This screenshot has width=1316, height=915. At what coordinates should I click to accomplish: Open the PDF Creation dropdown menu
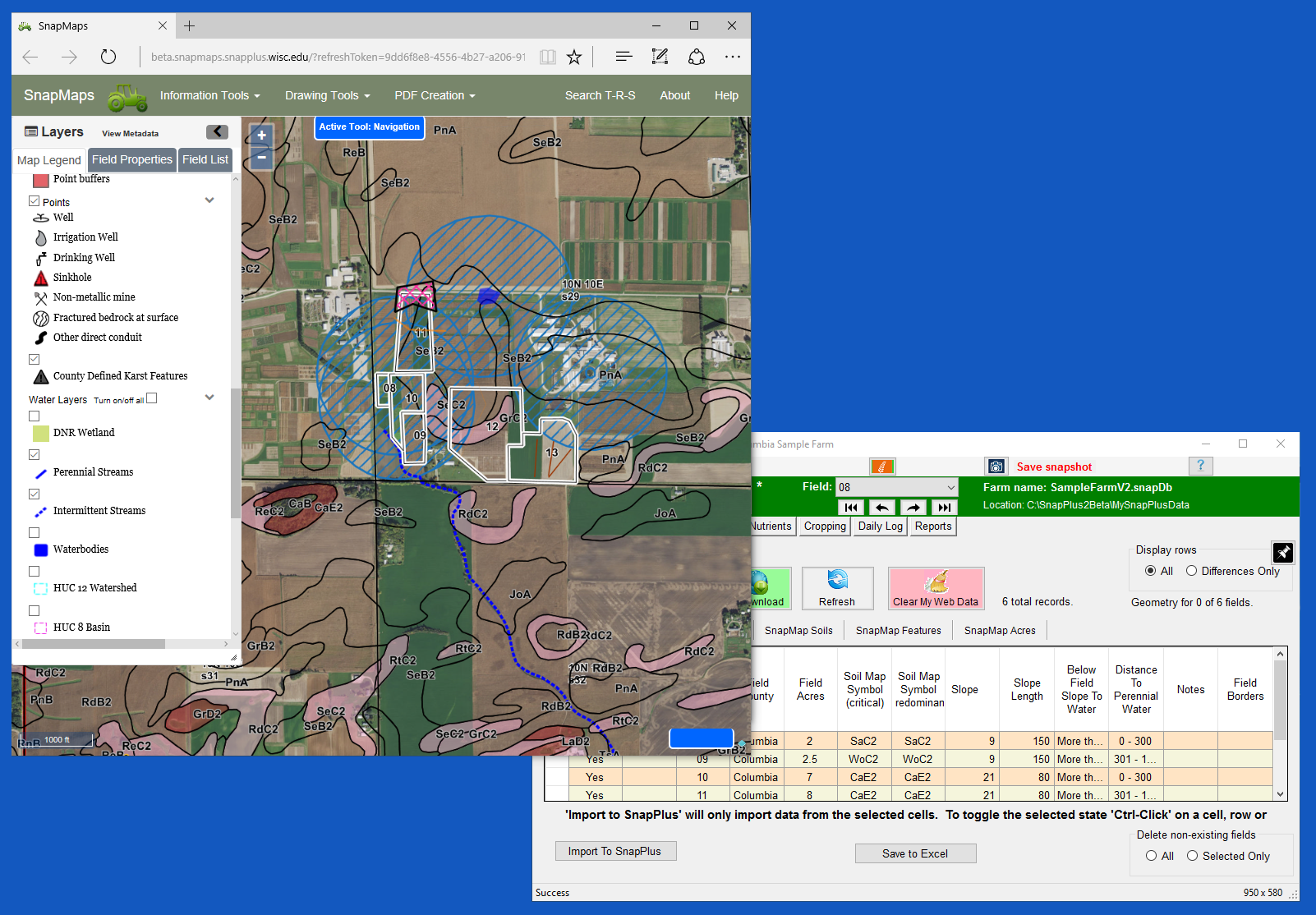click(x=435, y=95)
